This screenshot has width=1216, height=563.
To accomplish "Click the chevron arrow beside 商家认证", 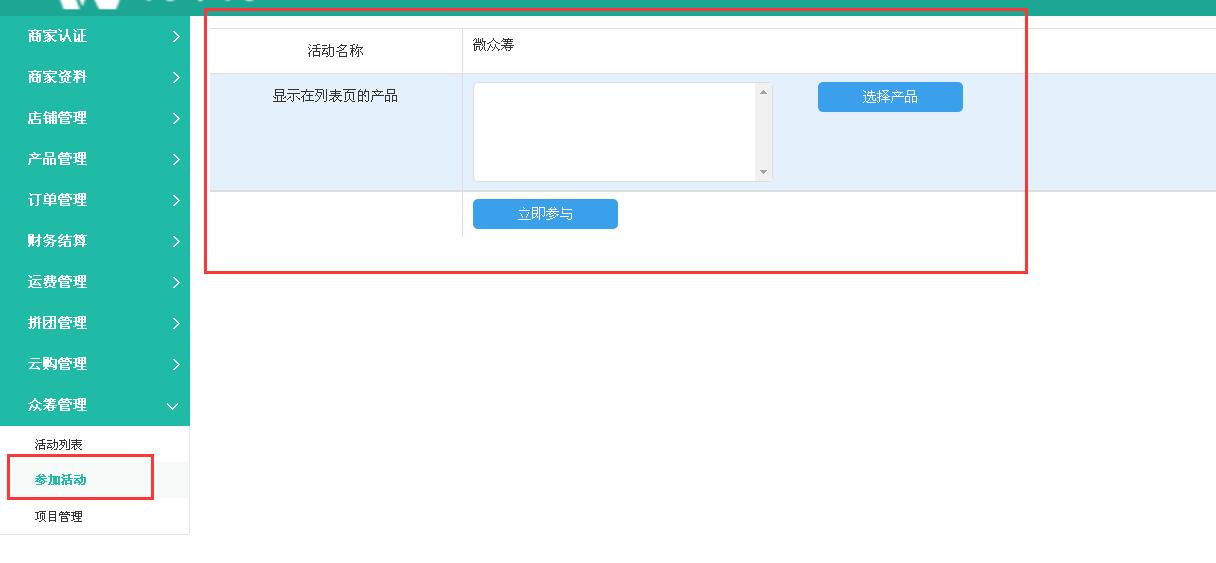I will tap(176, 37).
